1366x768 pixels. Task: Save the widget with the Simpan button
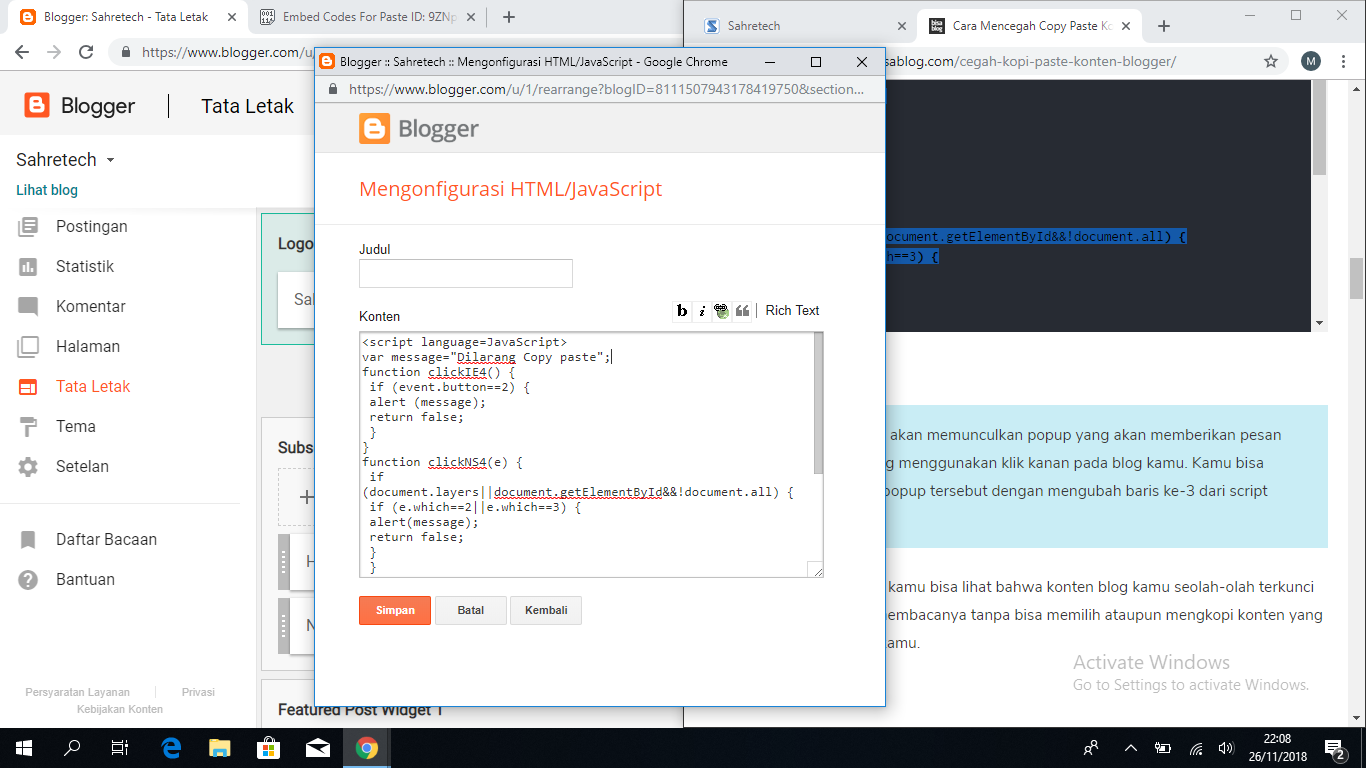[394, 610]
